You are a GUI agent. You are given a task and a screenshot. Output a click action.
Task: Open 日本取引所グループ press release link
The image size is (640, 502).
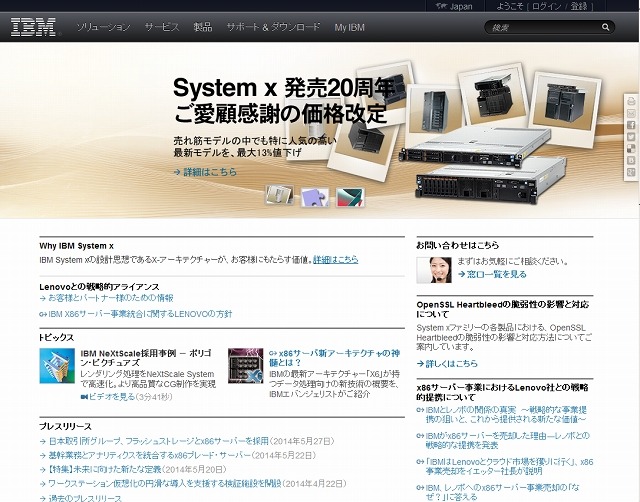point(159,441)
